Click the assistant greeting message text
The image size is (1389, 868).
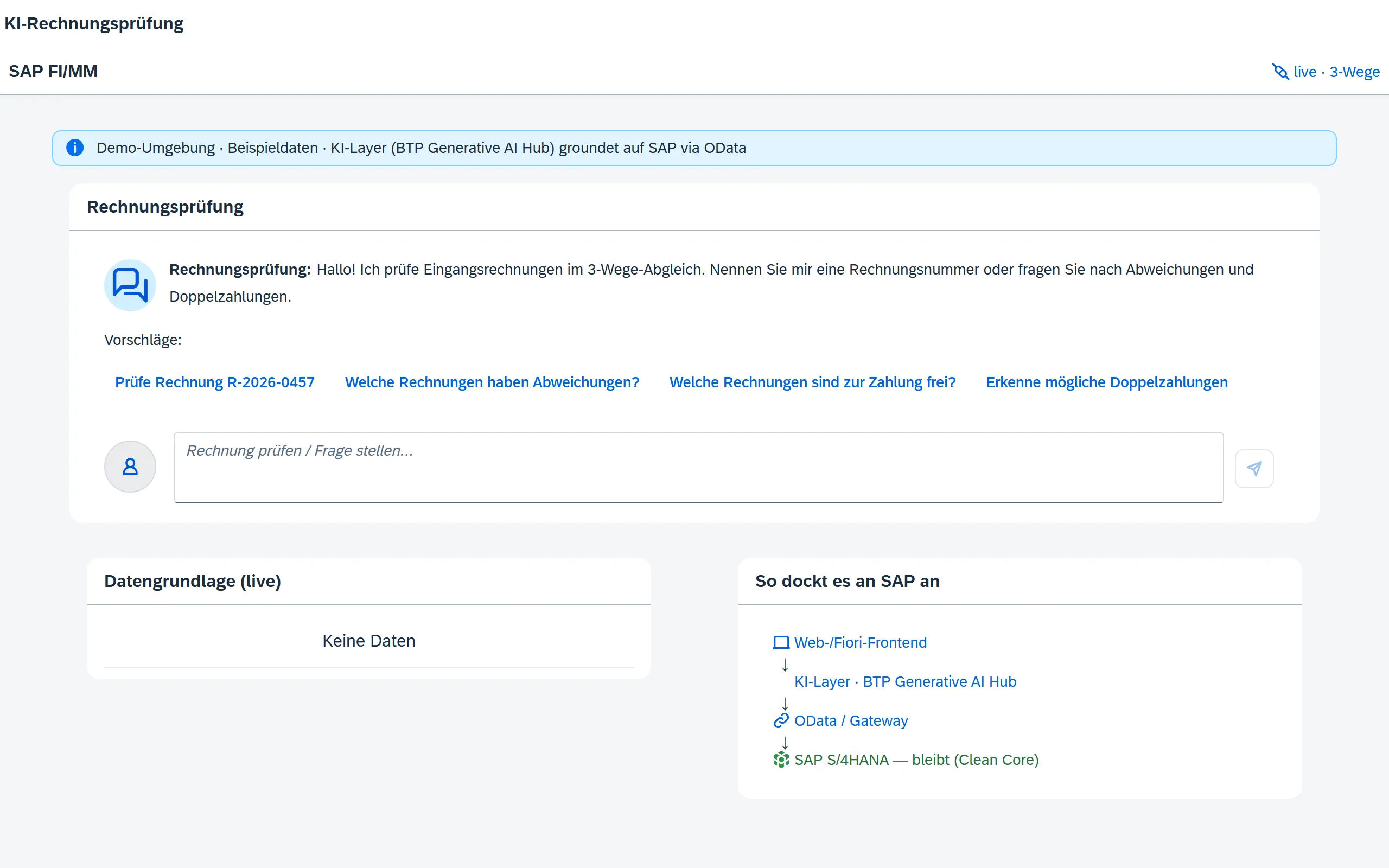(x=711, y=283)
